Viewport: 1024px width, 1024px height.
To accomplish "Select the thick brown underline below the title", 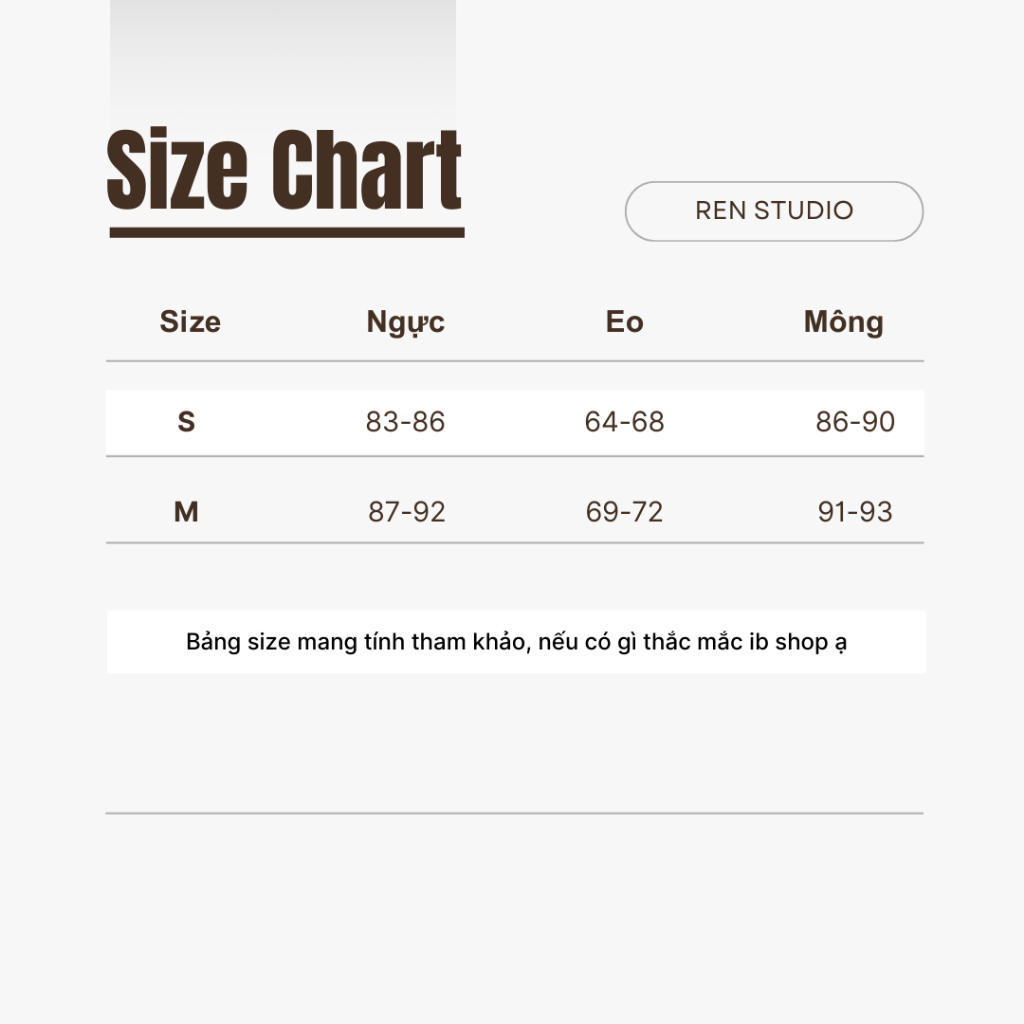I will pyautogui.click(x=286, y=233).
